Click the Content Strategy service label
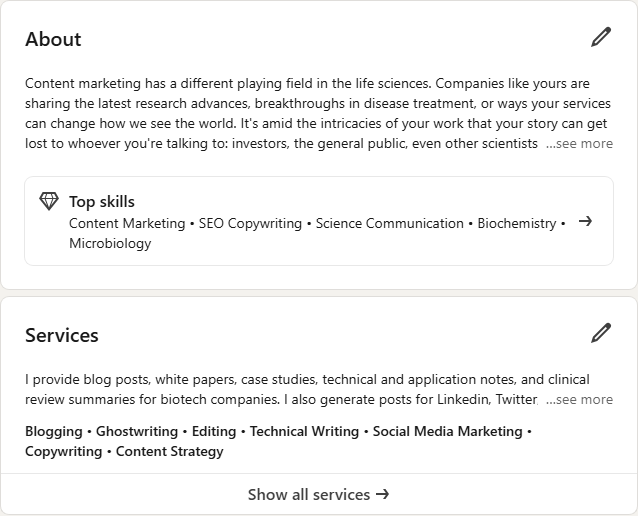 pos(170,451)
